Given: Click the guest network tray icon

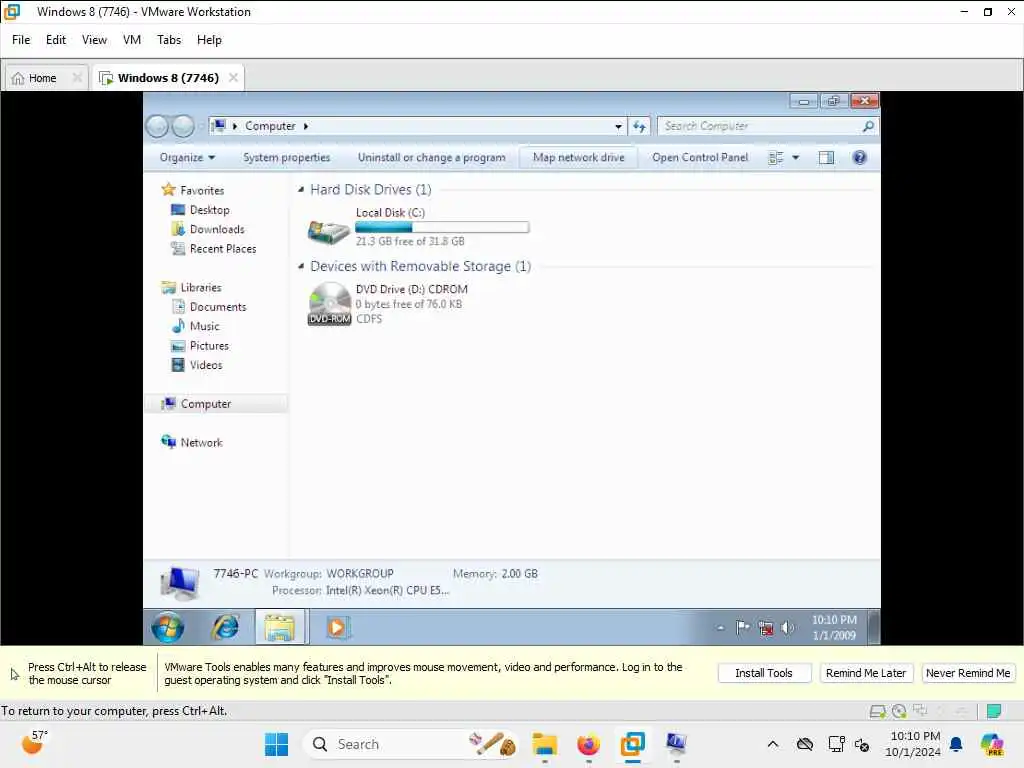Looking at the screenshot, I should [x=765, y=628].
